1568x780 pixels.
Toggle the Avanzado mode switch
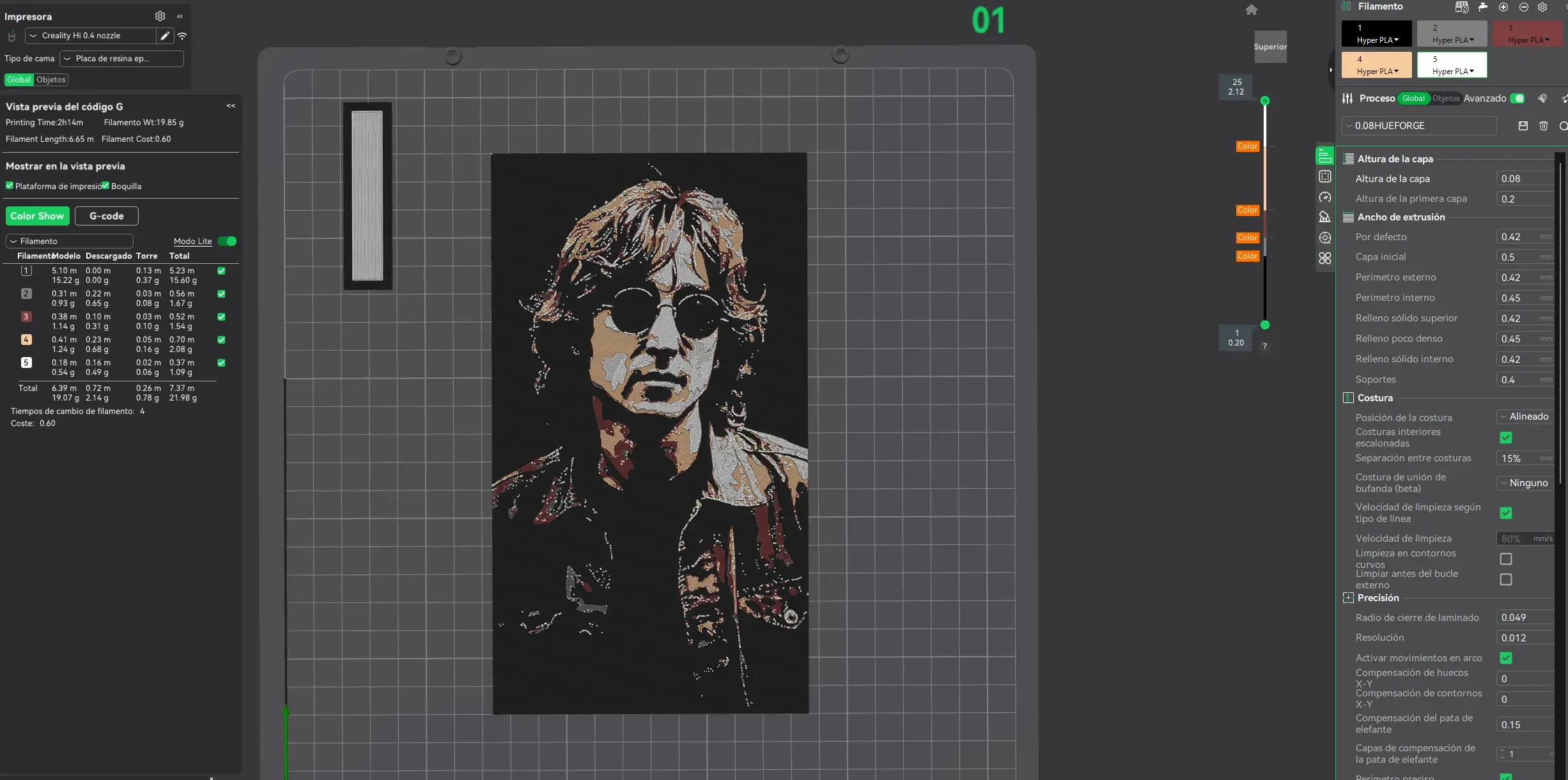coord(1517,98)
